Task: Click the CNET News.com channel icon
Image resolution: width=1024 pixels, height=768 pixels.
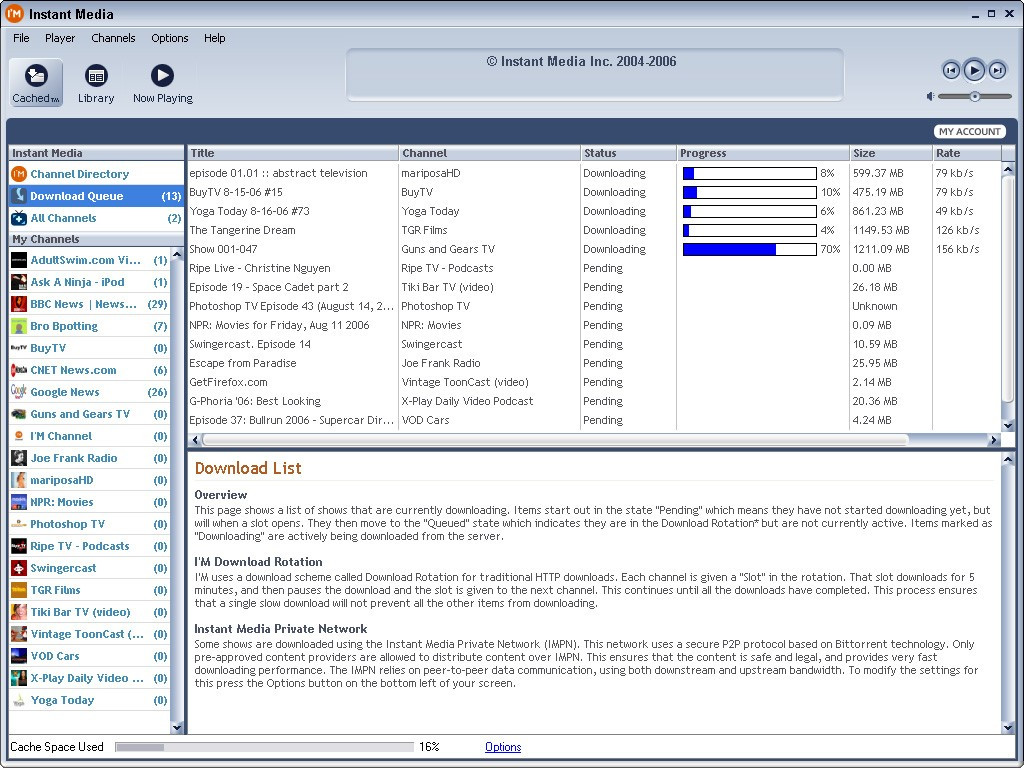Action: pyautogui.click(x=19, y=370)
